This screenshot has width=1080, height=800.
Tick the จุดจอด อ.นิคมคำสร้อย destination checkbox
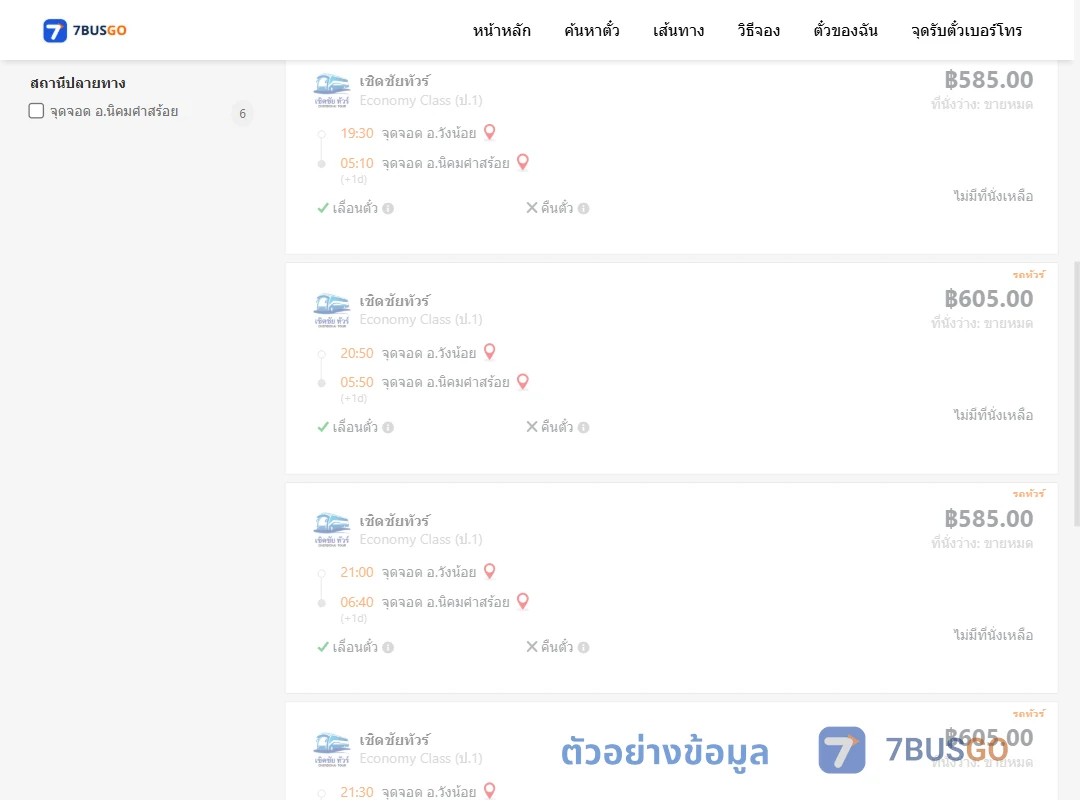point(36,111)
